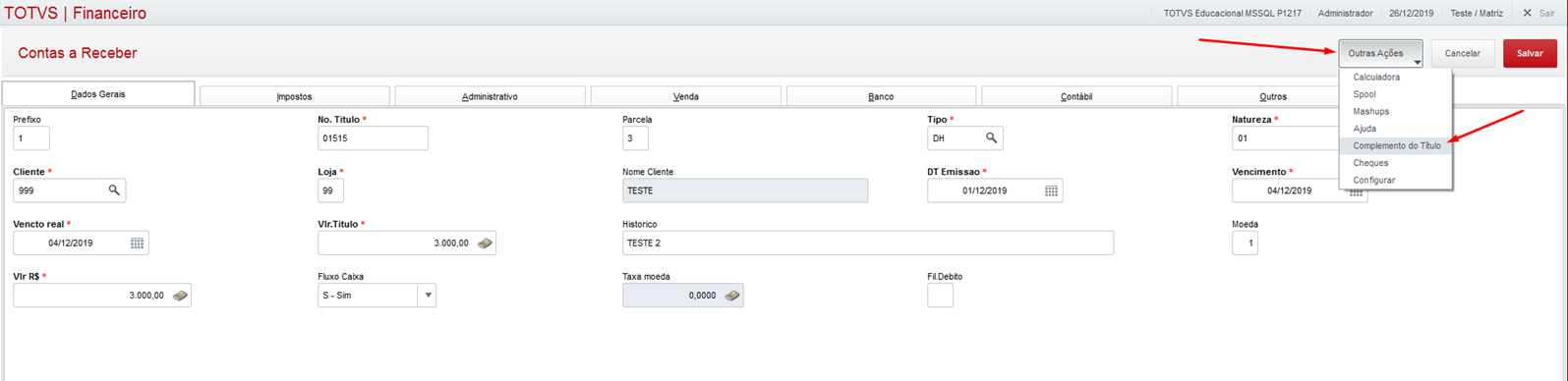
Task: Open the Vencto real calendar picker
Action: coord(137,243)
